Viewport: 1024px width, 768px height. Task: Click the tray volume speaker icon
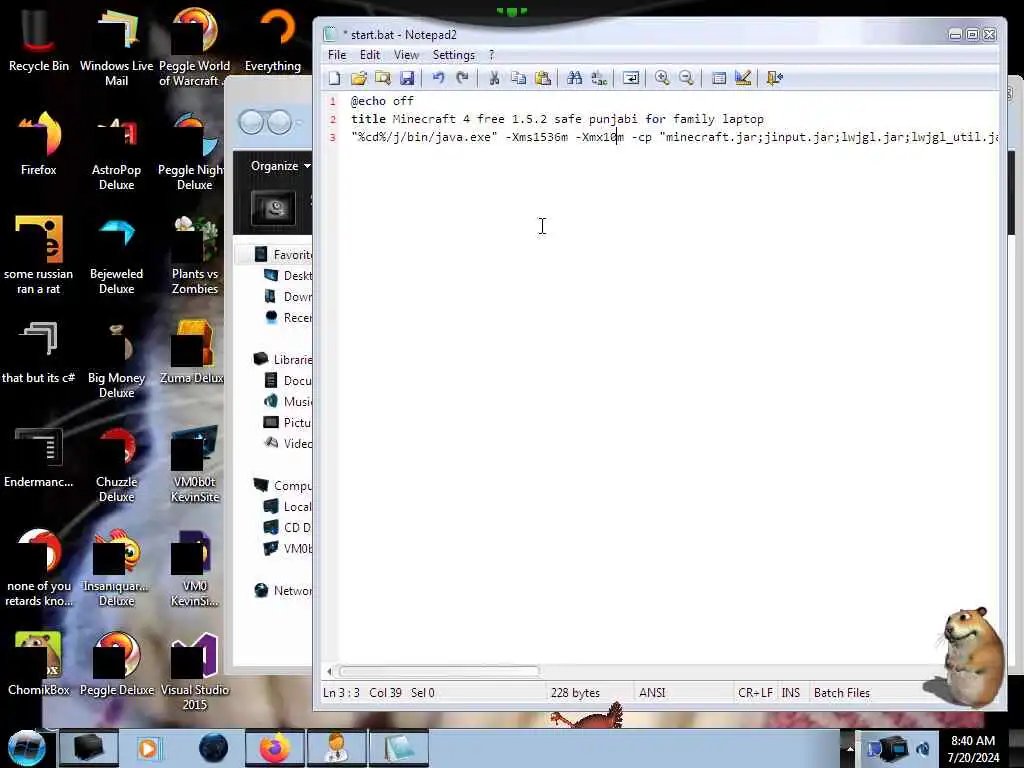click(x=923, y=748)
